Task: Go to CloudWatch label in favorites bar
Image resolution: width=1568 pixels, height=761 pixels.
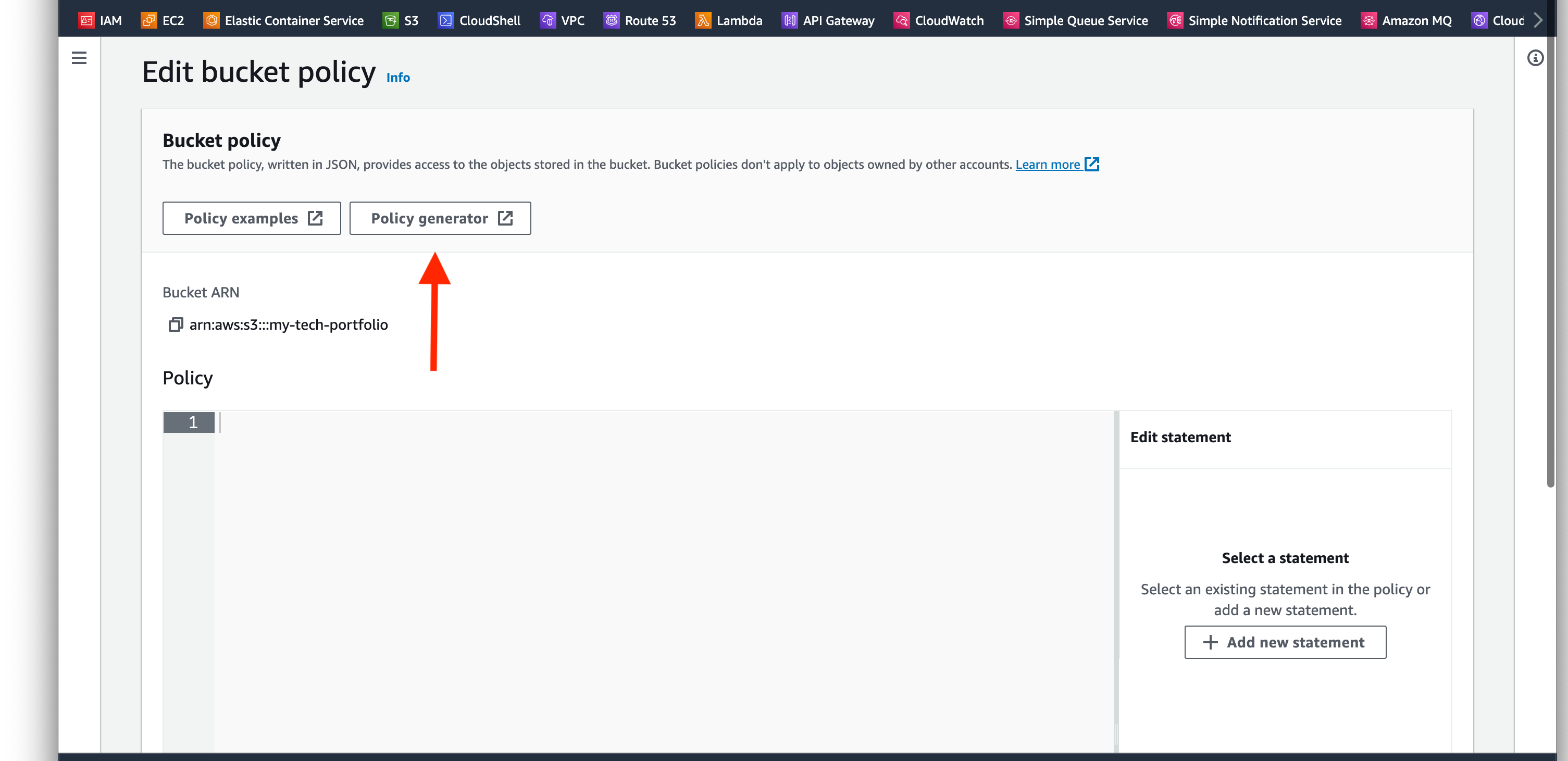Action: coord(949,21)
